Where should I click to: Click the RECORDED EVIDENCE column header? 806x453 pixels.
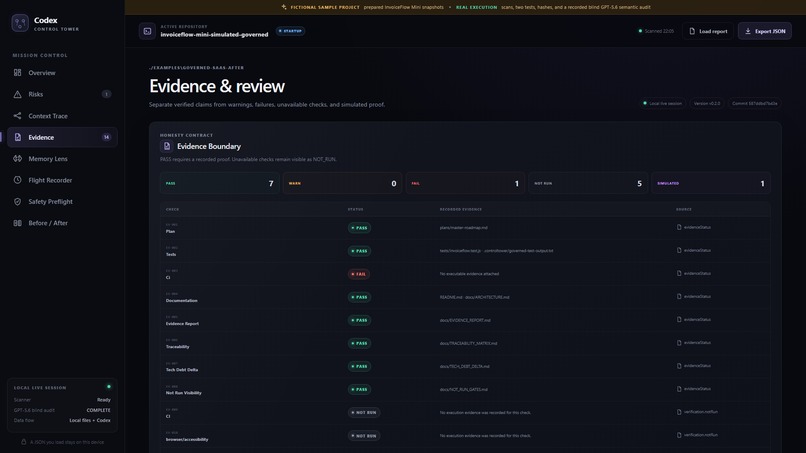[461, 209]
